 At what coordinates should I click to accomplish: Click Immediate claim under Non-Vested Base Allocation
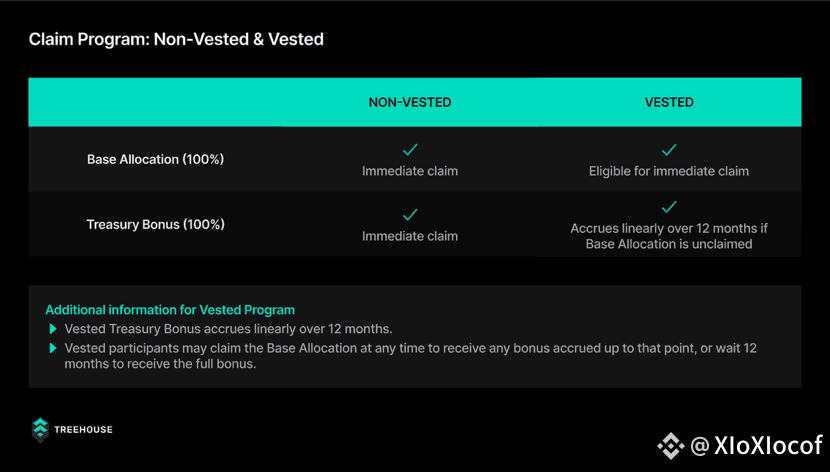(410, 171)
